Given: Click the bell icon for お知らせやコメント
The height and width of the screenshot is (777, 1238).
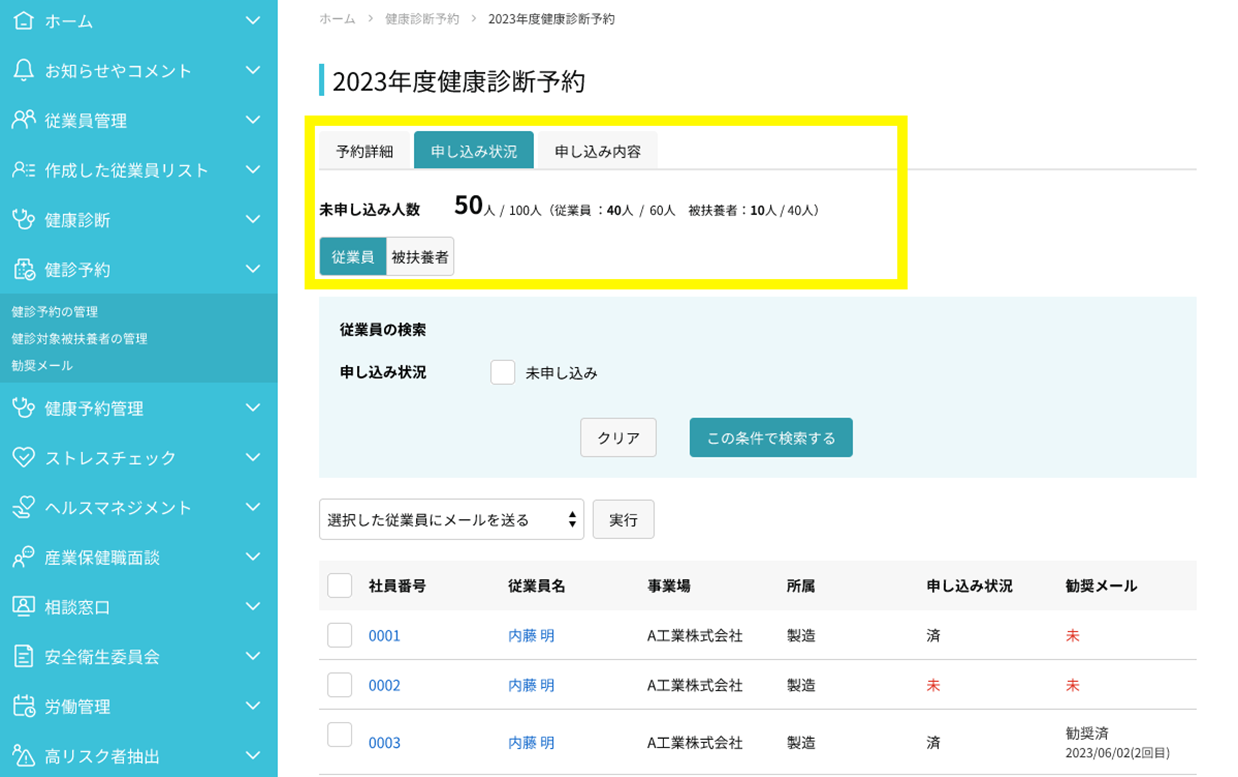Looking at the screenshot, I should pyautogui.click(x=23, y=70).
